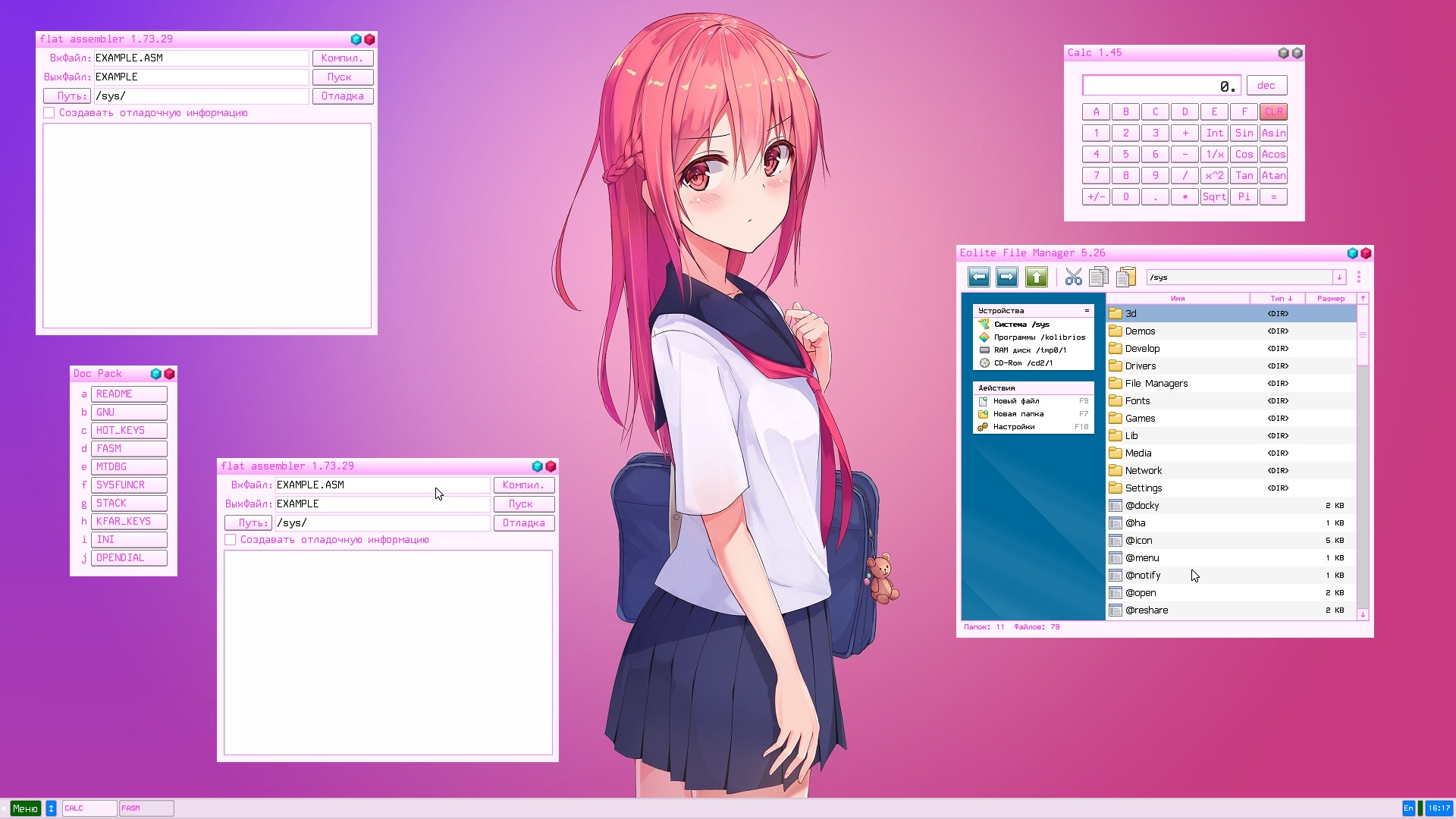Open README in Doc Pack
The width and height of the screenshot is (1456, 819).
click(129, 394)
